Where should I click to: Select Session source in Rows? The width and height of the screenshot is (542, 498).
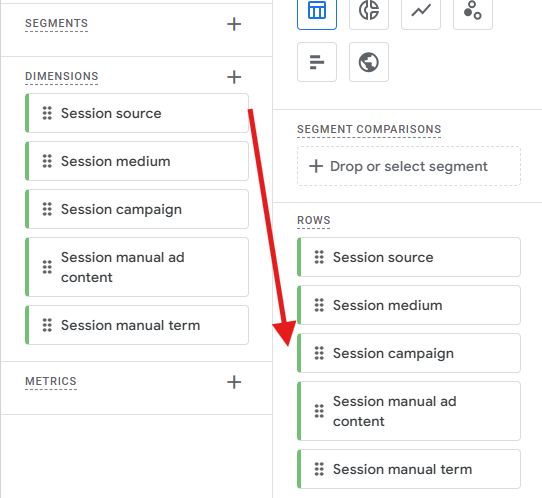coord(409,257)
